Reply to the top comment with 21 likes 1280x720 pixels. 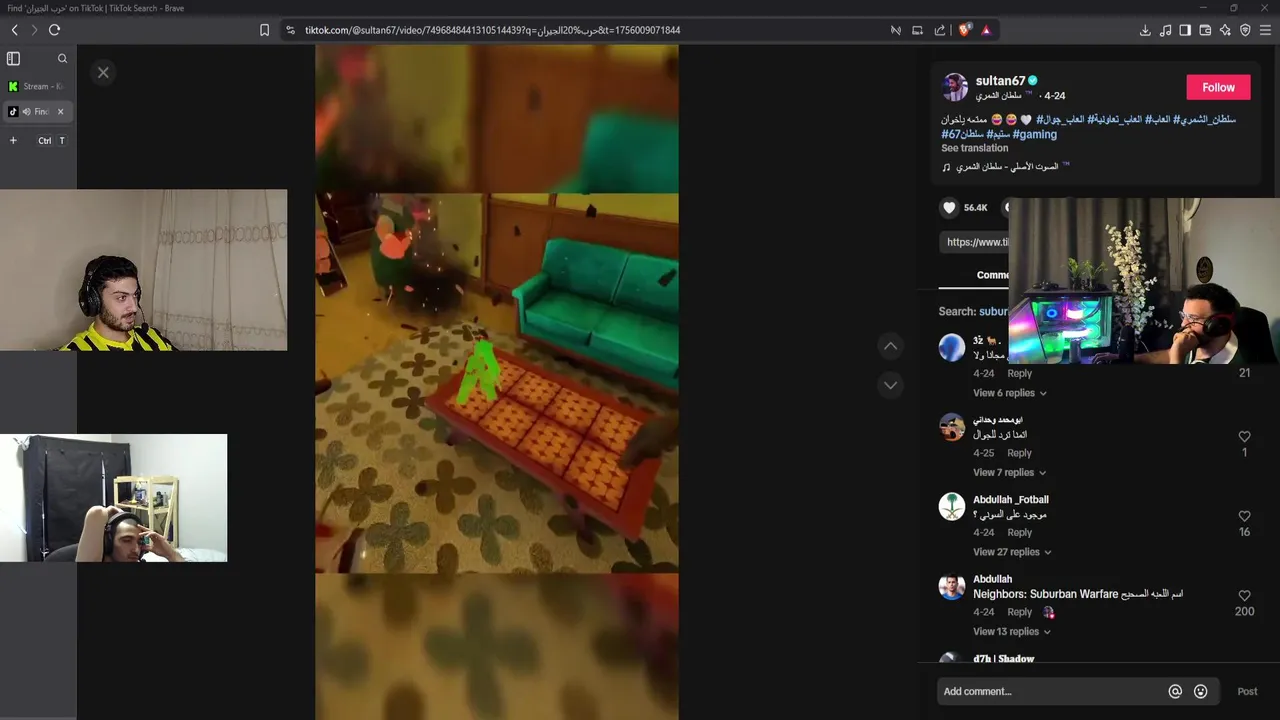pyautogui.click(x=1019, y=373)
